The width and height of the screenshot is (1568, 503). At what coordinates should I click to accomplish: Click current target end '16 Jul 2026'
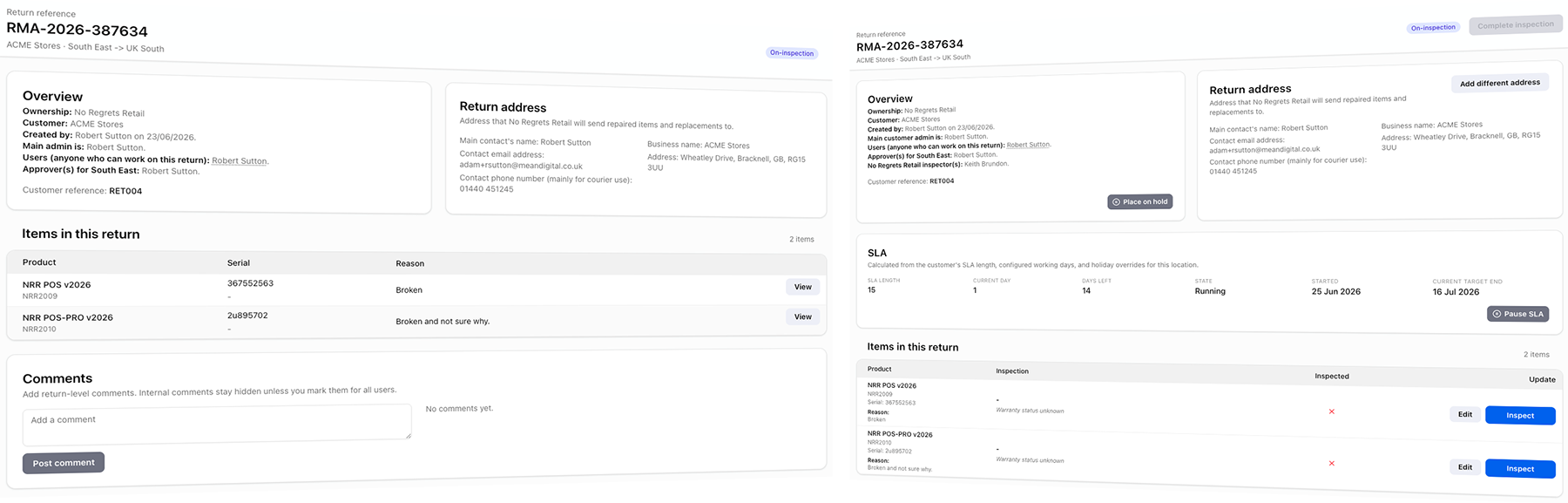(x=1456, y=292)
